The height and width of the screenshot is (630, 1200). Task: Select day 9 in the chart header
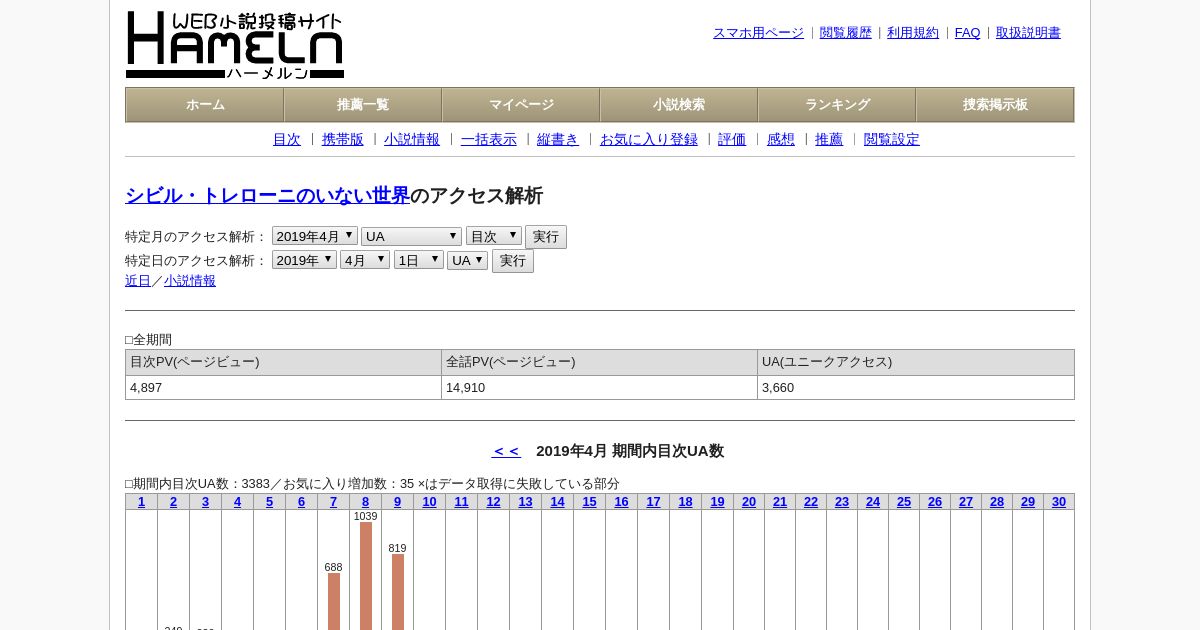click(398, 502)
